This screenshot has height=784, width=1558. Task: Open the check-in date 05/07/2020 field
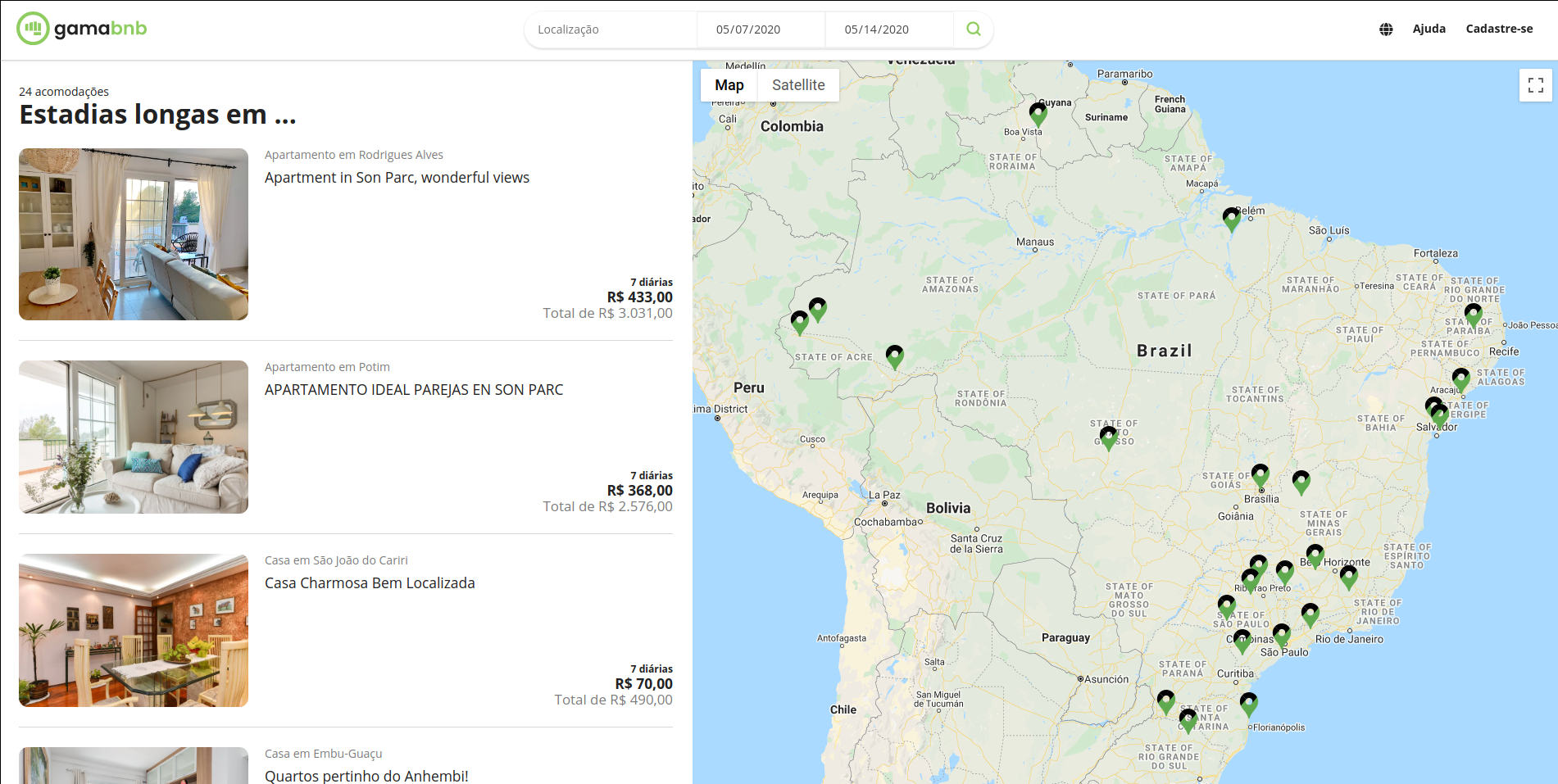761,29
